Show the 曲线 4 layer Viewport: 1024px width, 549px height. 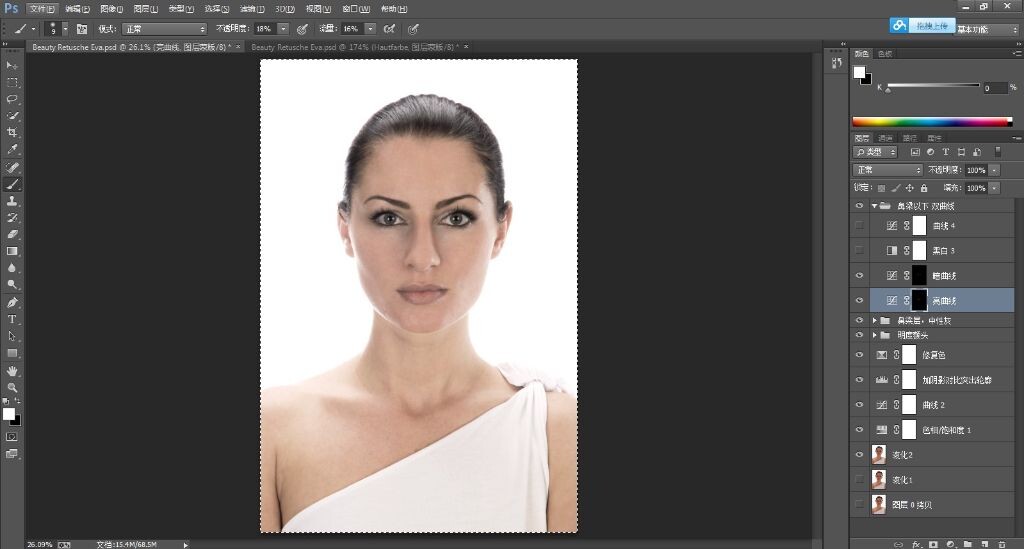pos(859,226)
